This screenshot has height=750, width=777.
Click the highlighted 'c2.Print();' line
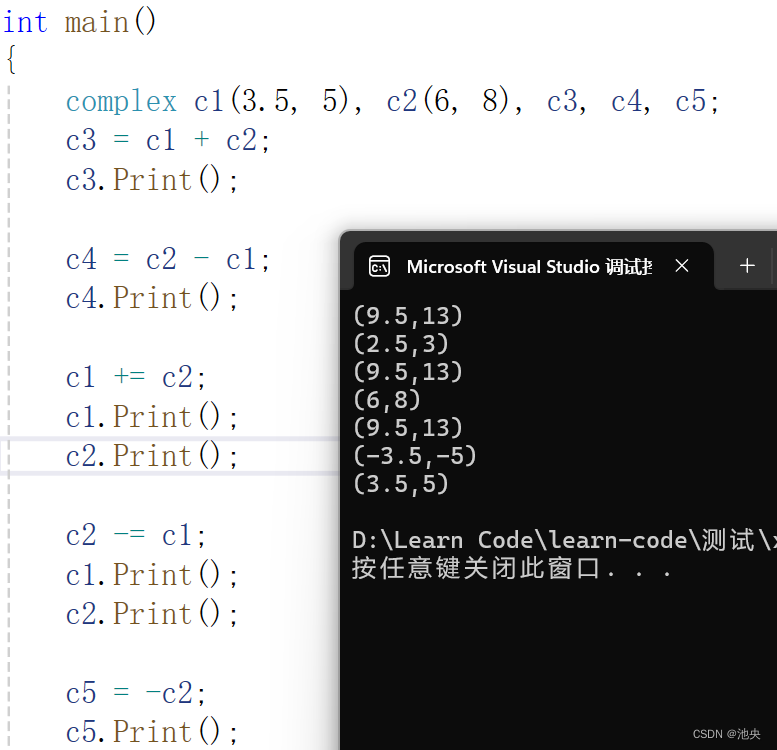152,456
